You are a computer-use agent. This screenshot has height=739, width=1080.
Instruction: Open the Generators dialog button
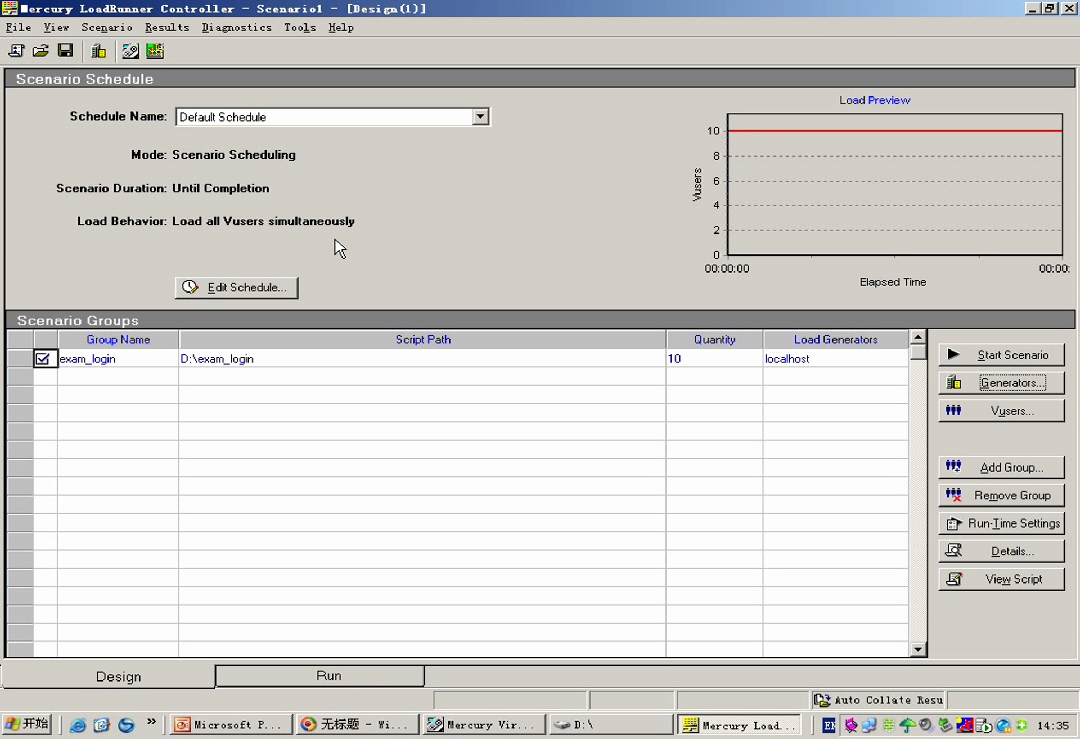click(x=1001, y=383)
